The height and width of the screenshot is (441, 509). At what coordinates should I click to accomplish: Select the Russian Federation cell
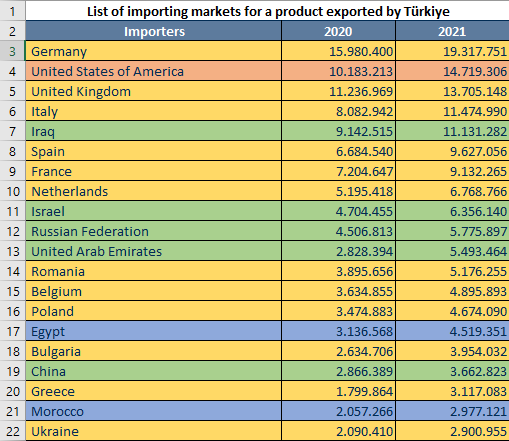pyautogui.click(x=153, y=231)
